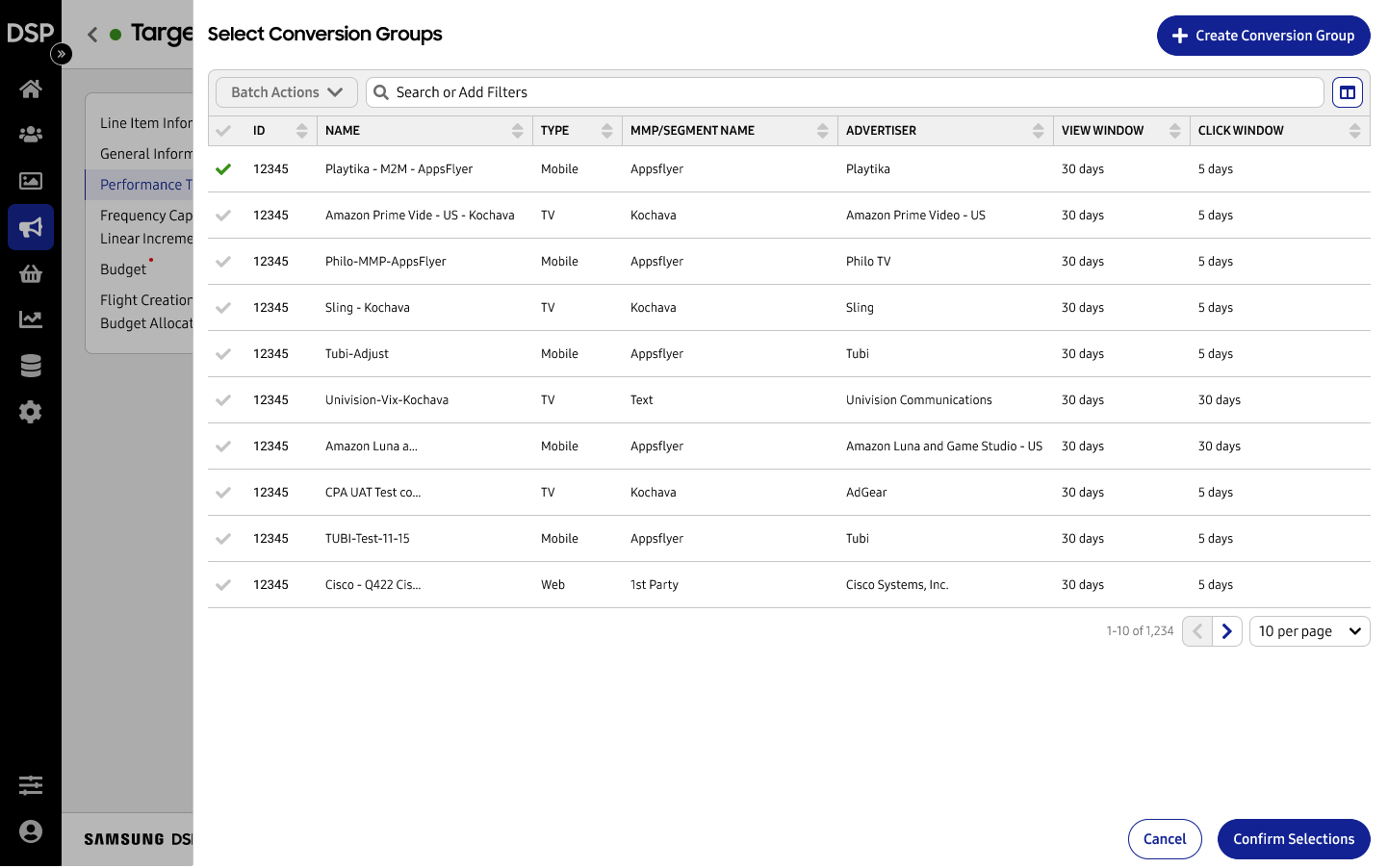This screenshot has width=1388, height=868.
Task: Toggle the column layout view icon
Action: [1348, 92]
